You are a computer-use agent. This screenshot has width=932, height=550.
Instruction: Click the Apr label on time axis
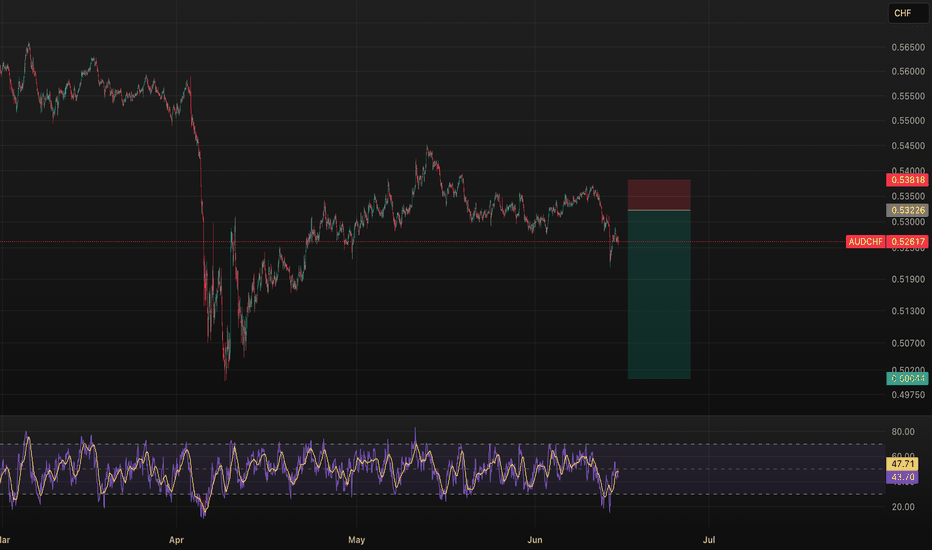(x=176, y=540)
